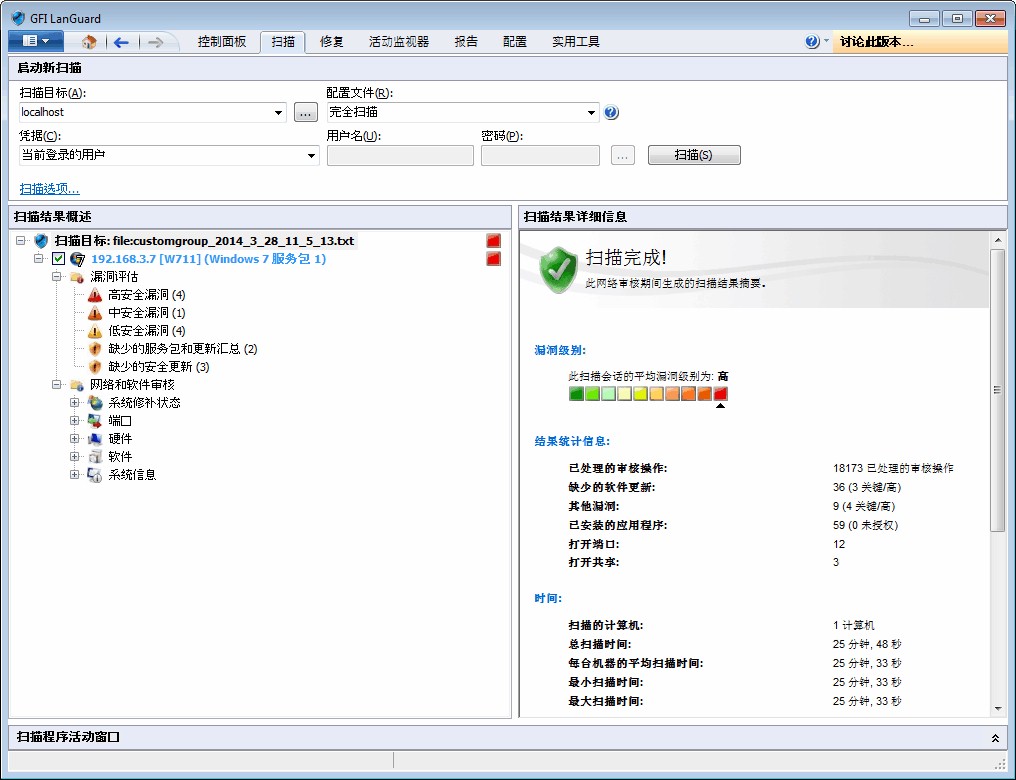
Task: Click the 软件 software icon
Action: click(95, 457)
